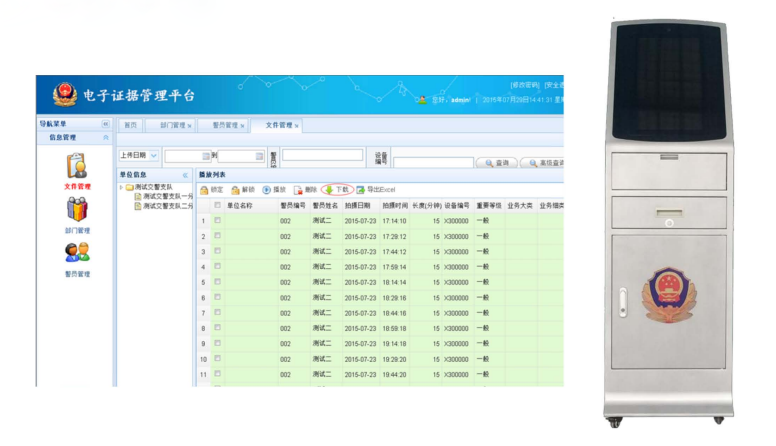This screenshot has height=446, width=776.
Task: Sort by 警员姓名 column header
Action: tap(325, 205)
